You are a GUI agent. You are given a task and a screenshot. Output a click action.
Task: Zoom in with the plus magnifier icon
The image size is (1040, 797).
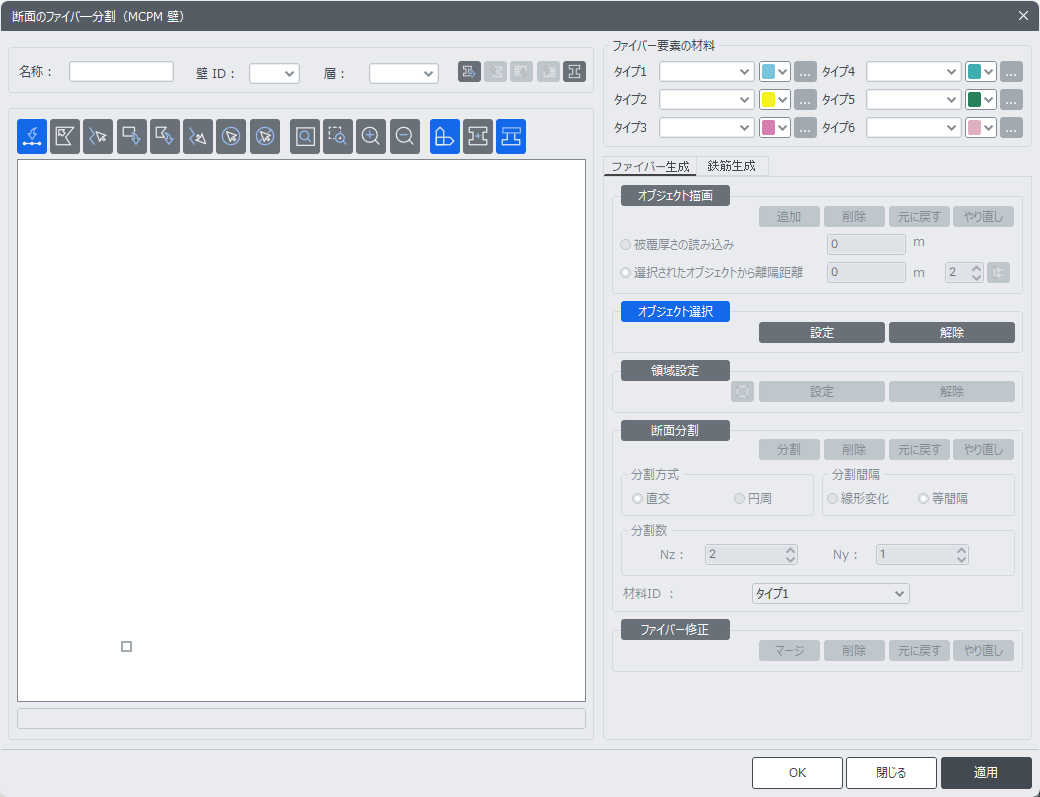pyautogui.click(x=371, y=137)
